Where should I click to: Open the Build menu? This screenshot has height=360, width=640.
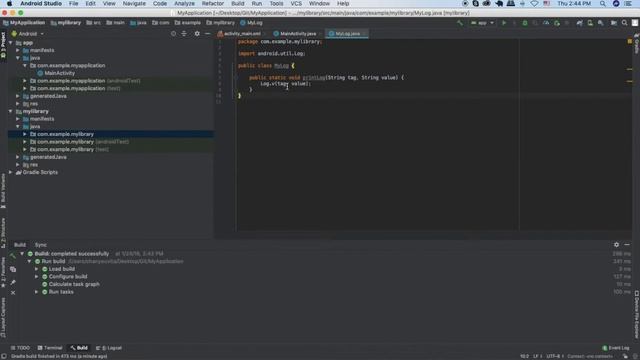(238, 3)
